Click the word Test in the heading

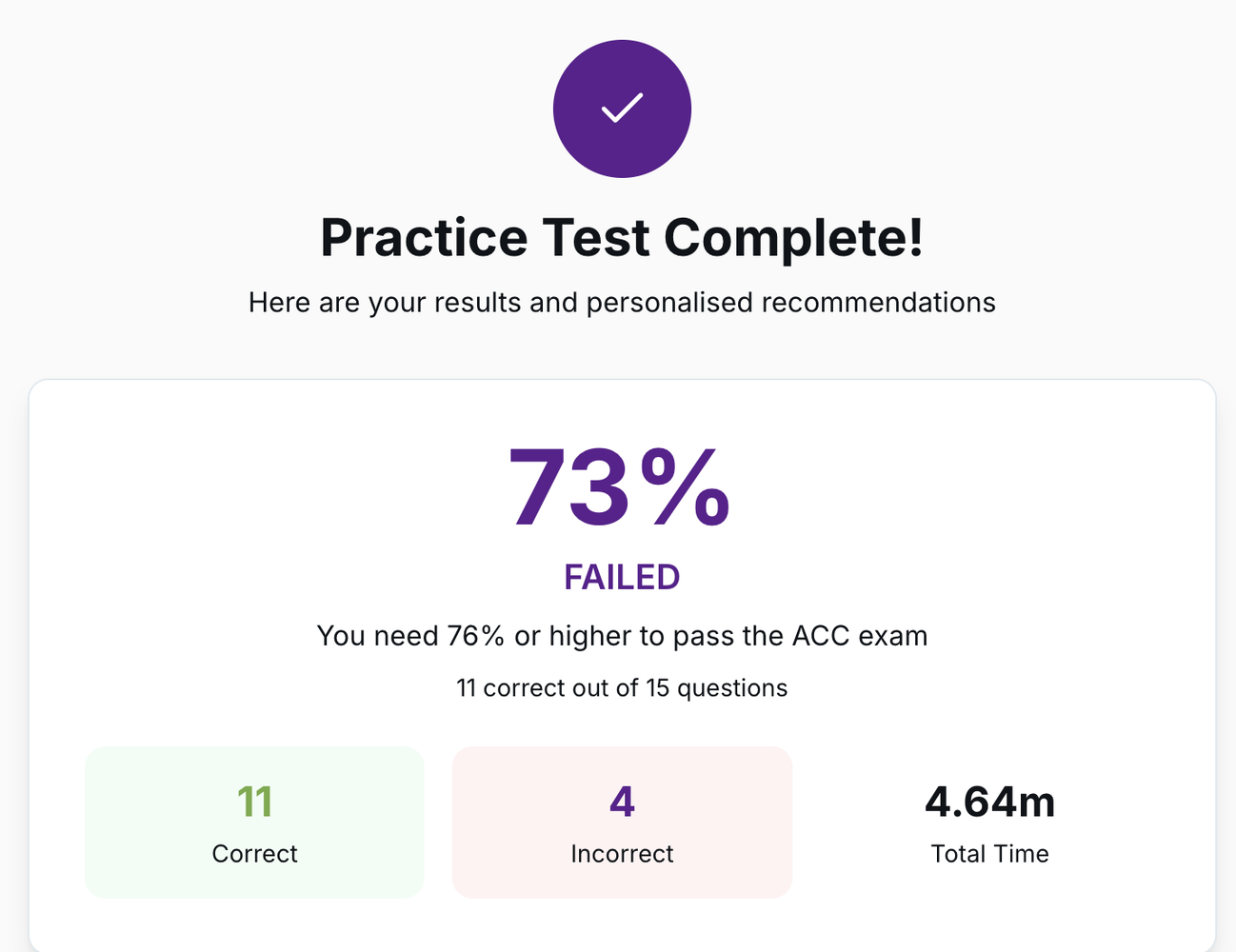click(595, 237)
